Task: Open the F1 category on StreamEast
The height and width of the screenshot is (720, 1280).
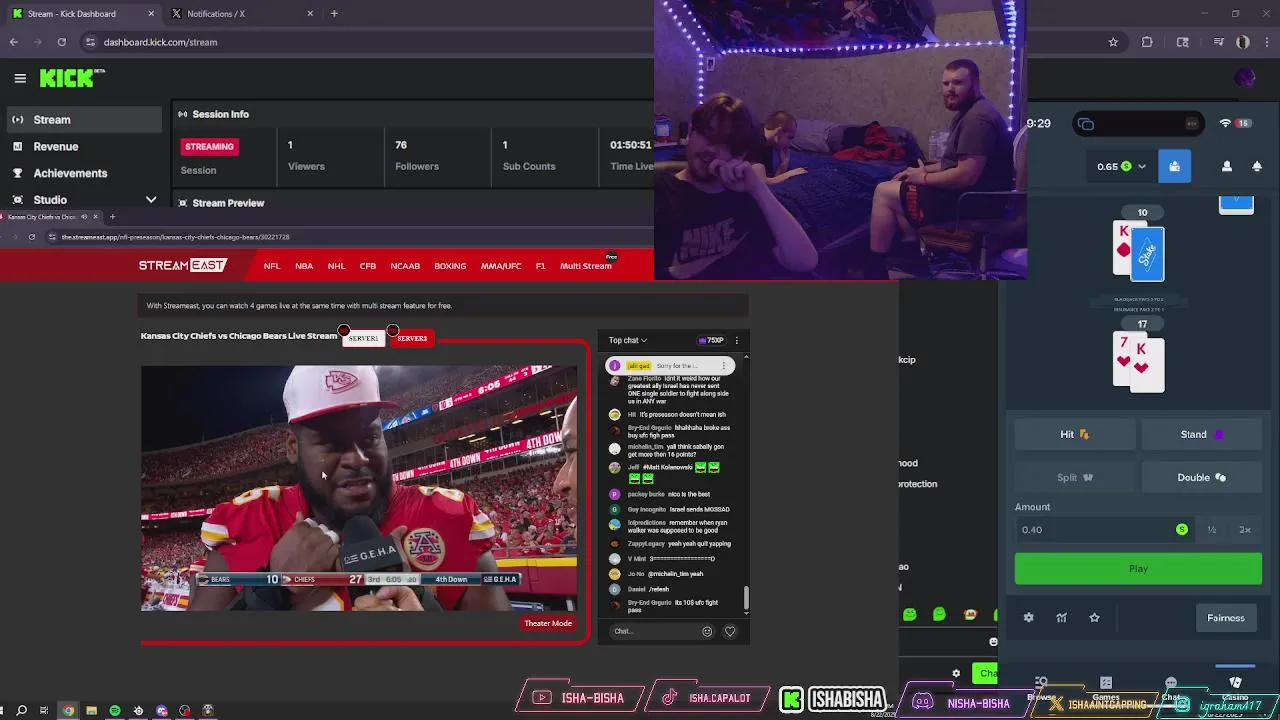Action: [540, 266]
